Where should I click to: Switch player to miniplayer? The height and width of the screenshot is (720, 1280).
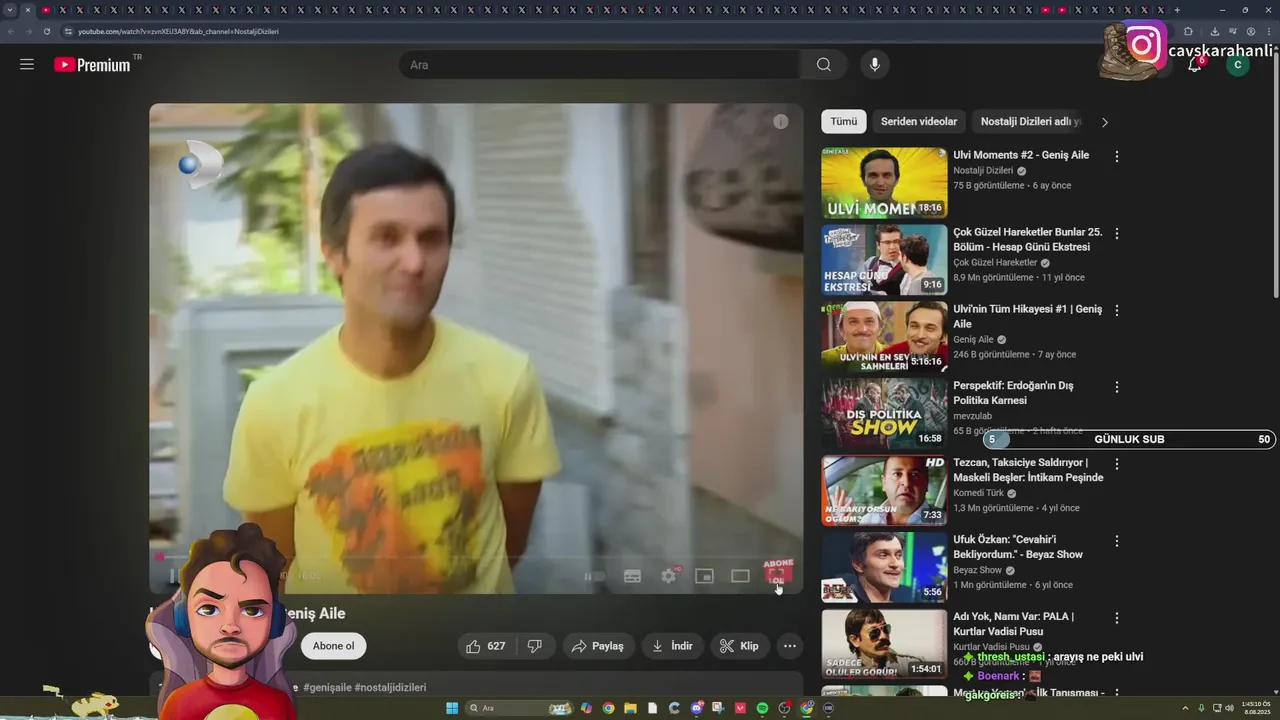[x=705, y=576]
